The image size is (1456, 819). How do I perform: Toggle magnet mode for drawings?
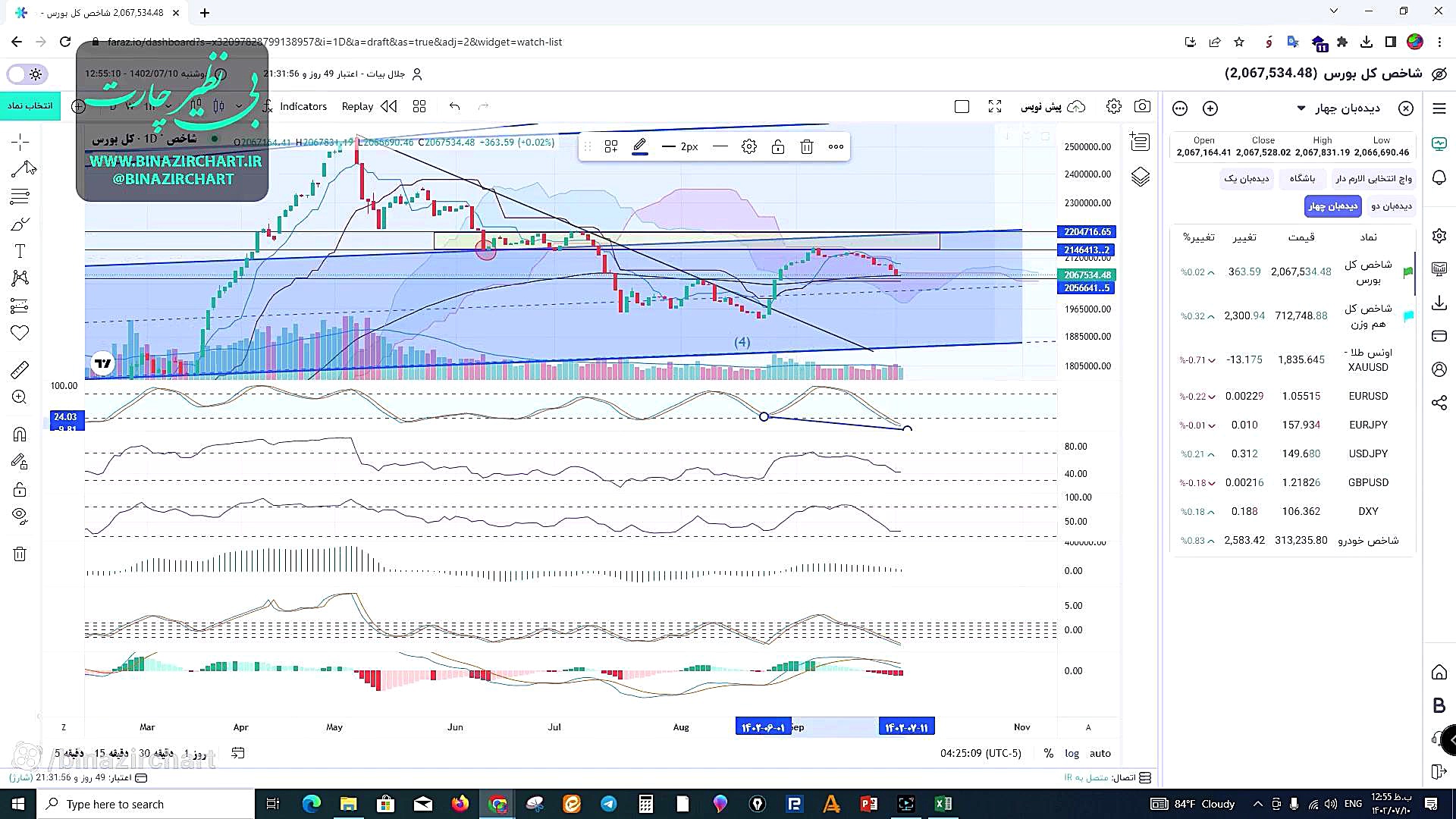click(20, 434)
